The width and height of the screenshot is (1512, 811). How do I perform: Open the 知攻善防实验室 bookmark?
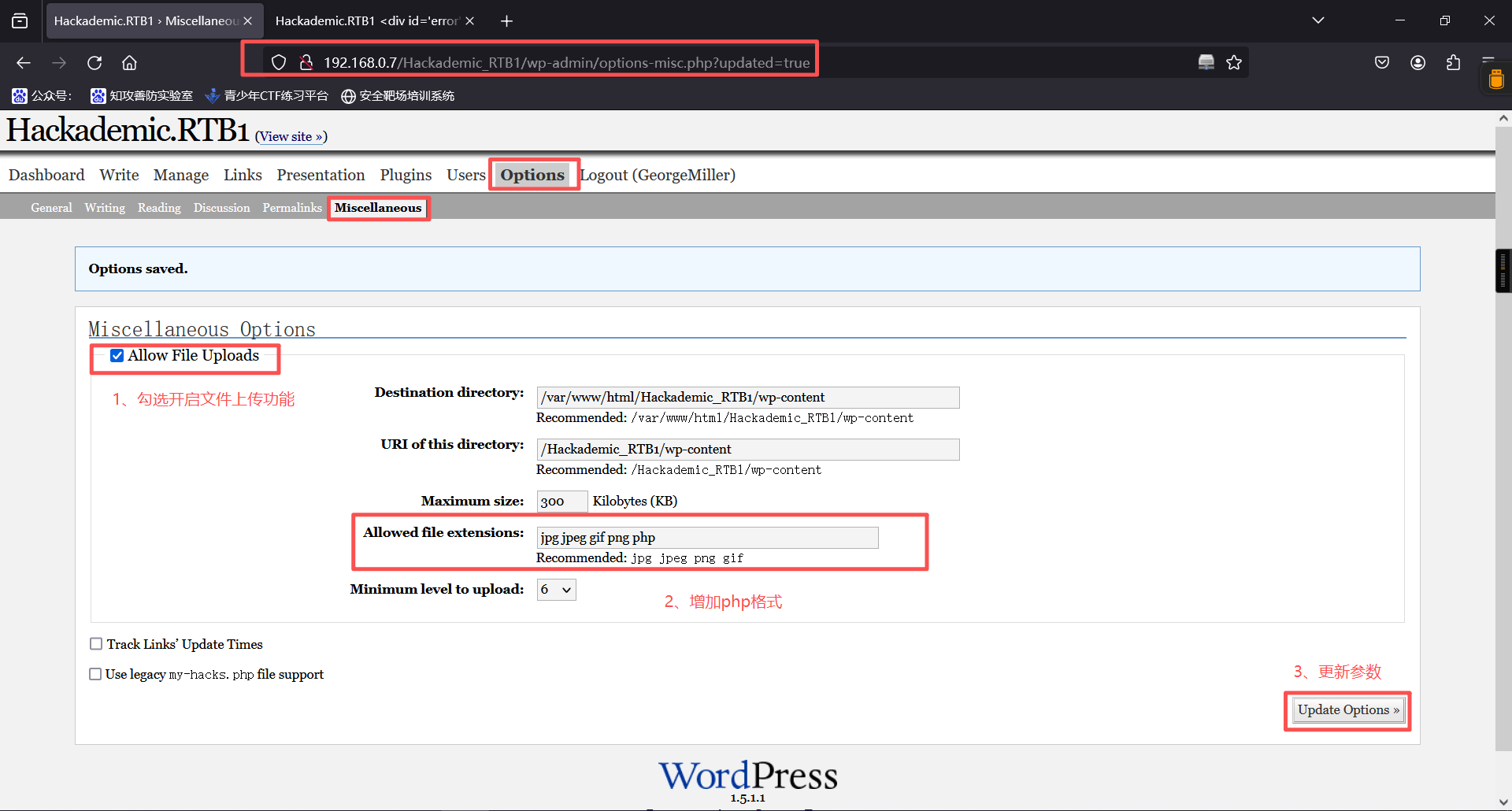[x=142, y=96]
